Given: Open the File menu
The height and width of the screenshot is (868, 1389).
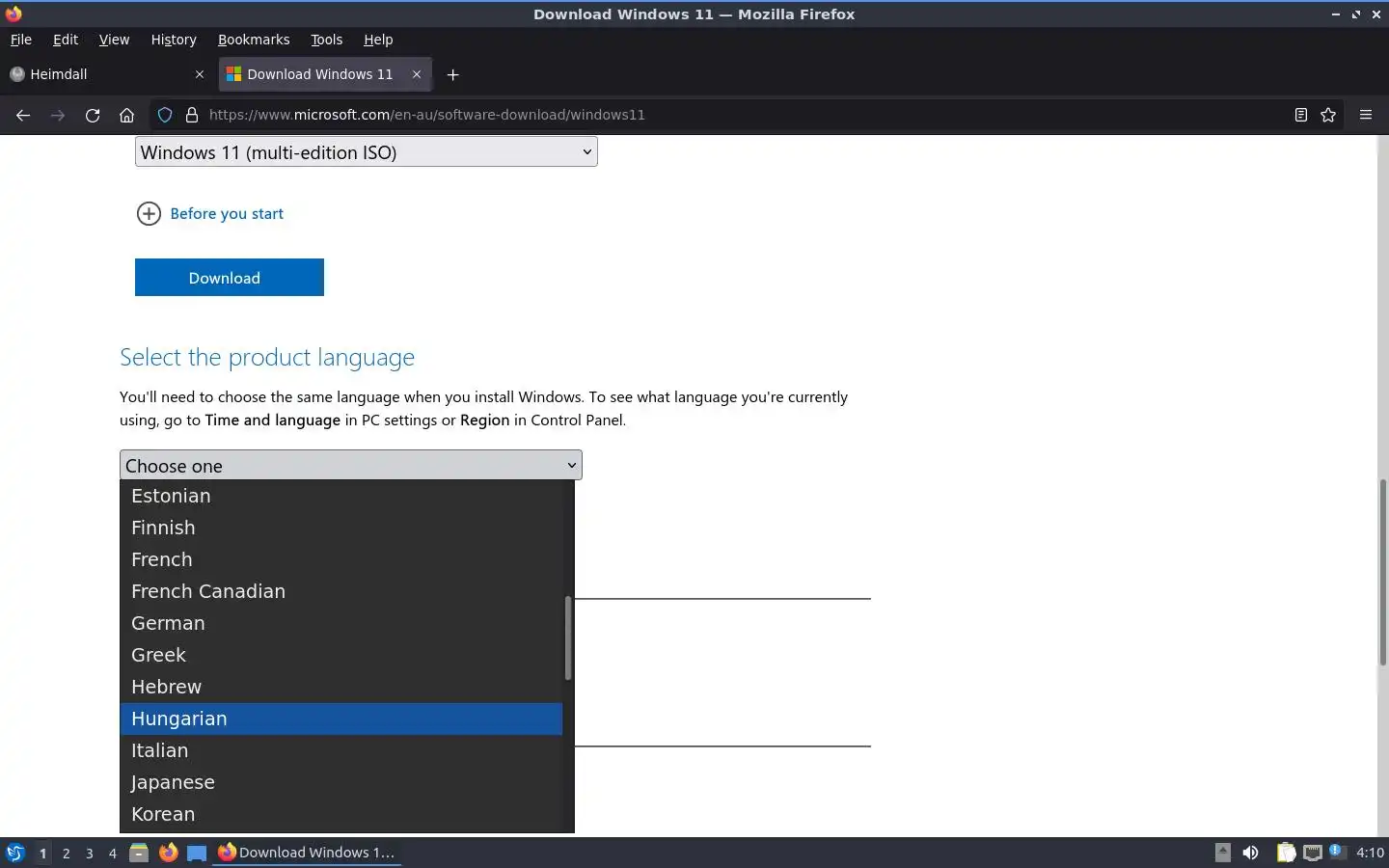Looking at the screenshot, I should pos(21,40).
